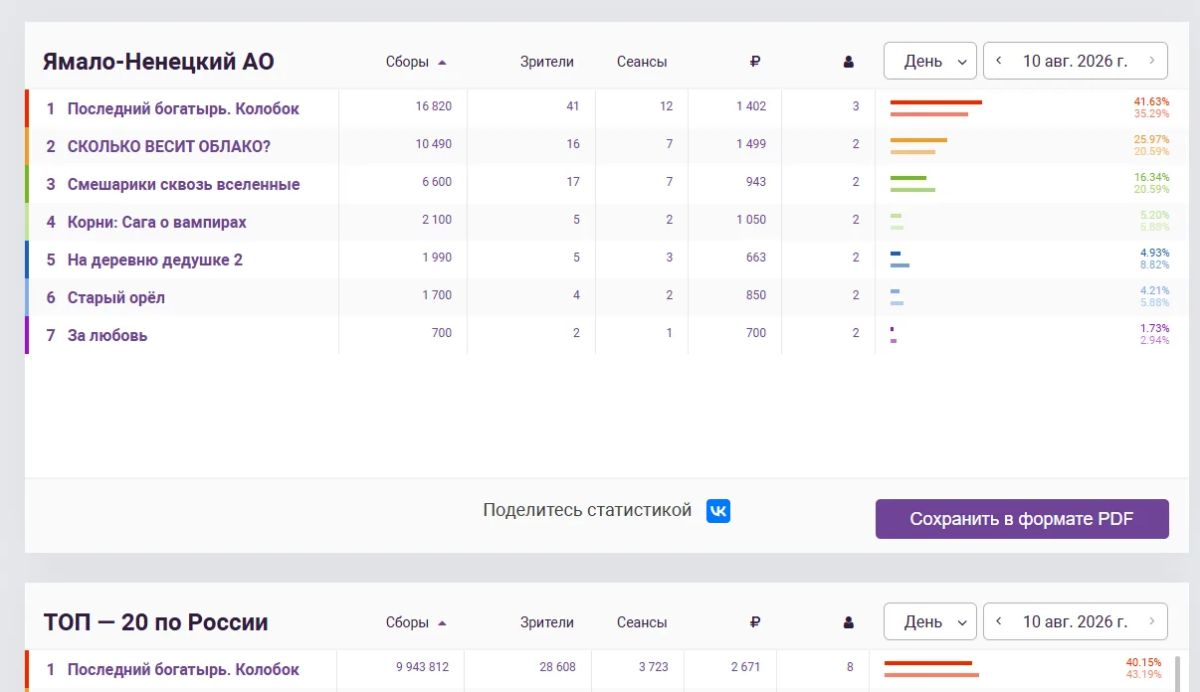Open date picker 10 авг. 2026 г. in TOP-20 Russia panel
Image resolution: width=1200 pixels, height=692 pixels.
(1075, 621)
